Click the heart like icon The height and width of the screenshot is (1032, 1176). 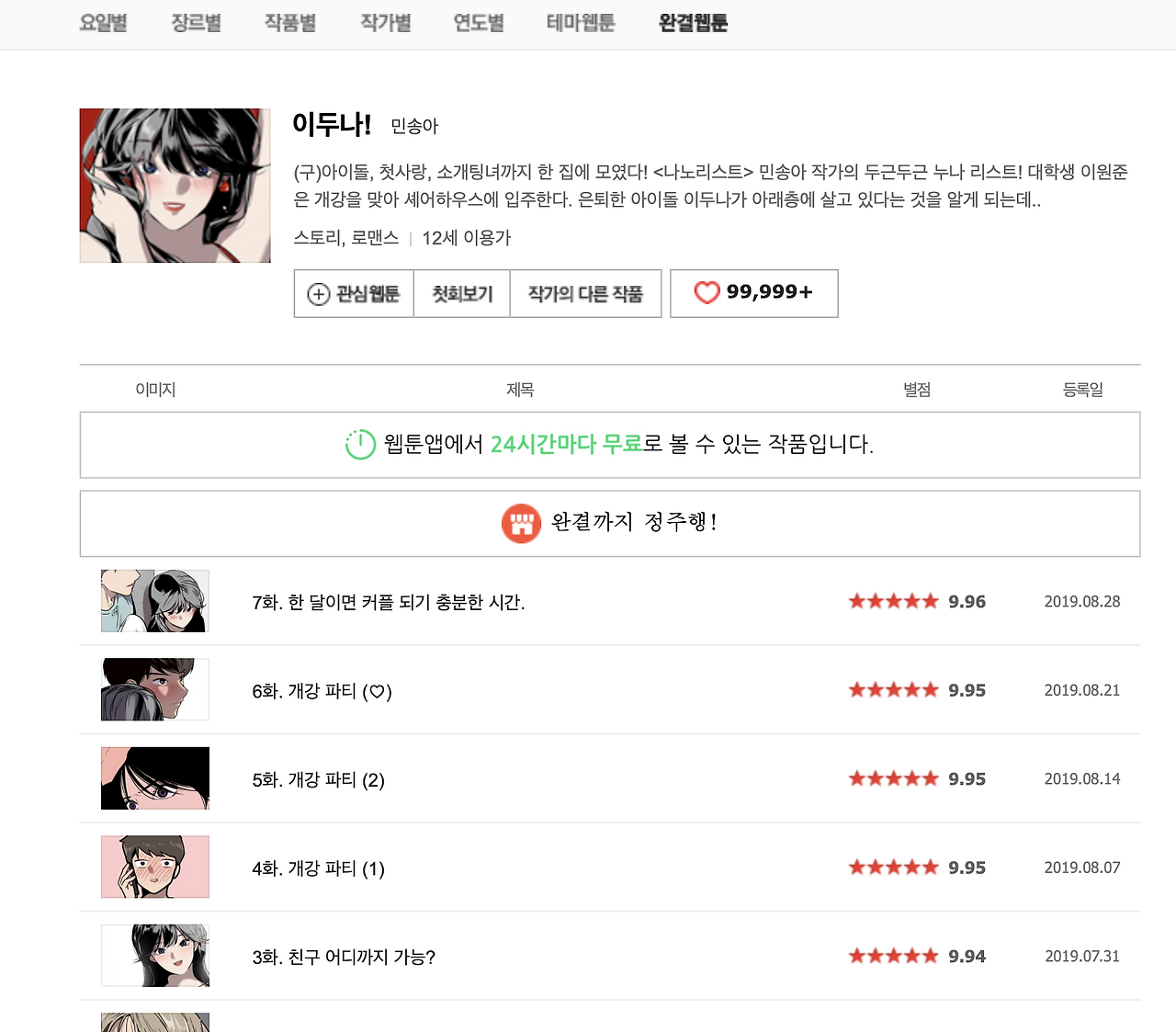[707, 293]
